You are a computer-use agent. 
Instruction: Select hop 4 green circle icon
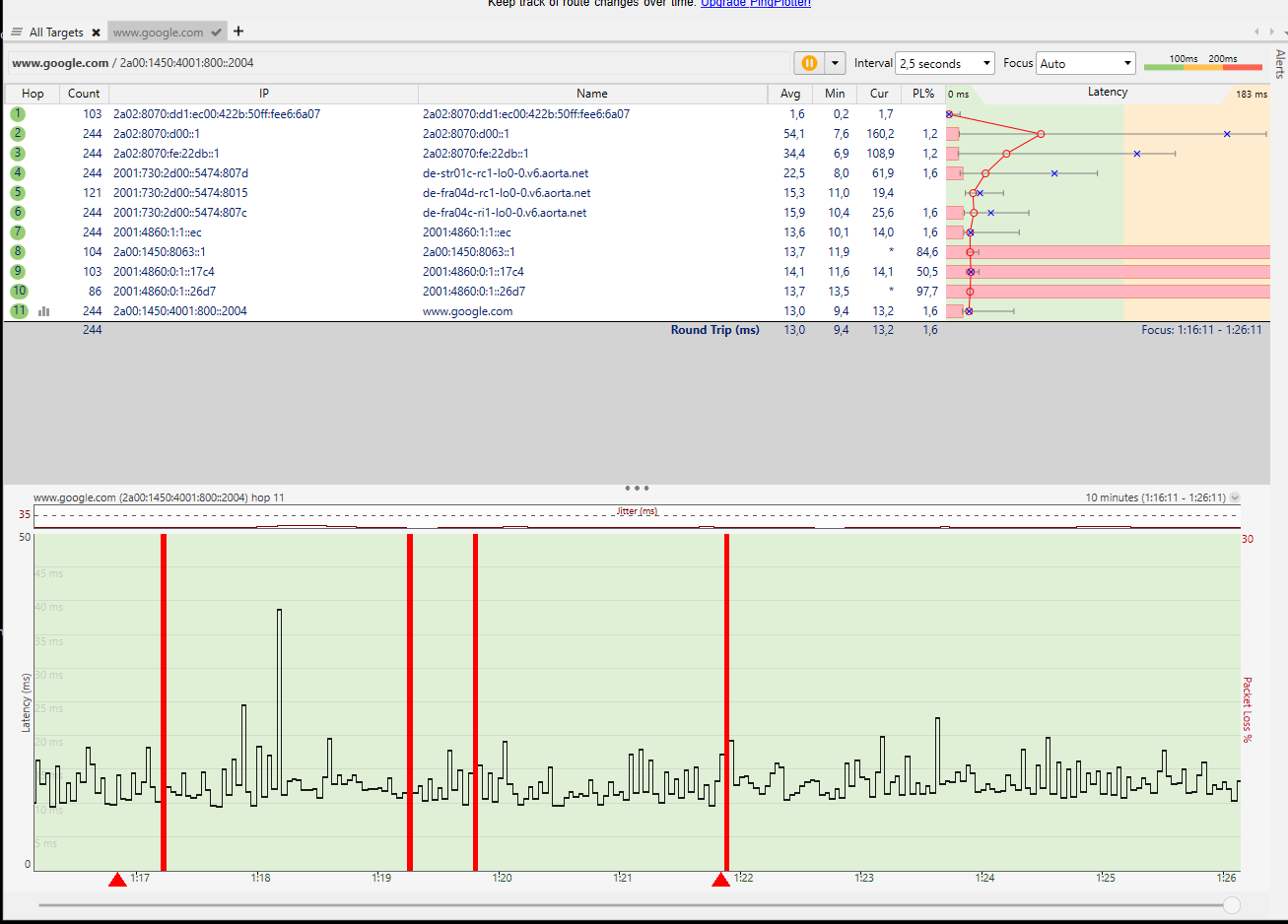(x=18, y=173)
